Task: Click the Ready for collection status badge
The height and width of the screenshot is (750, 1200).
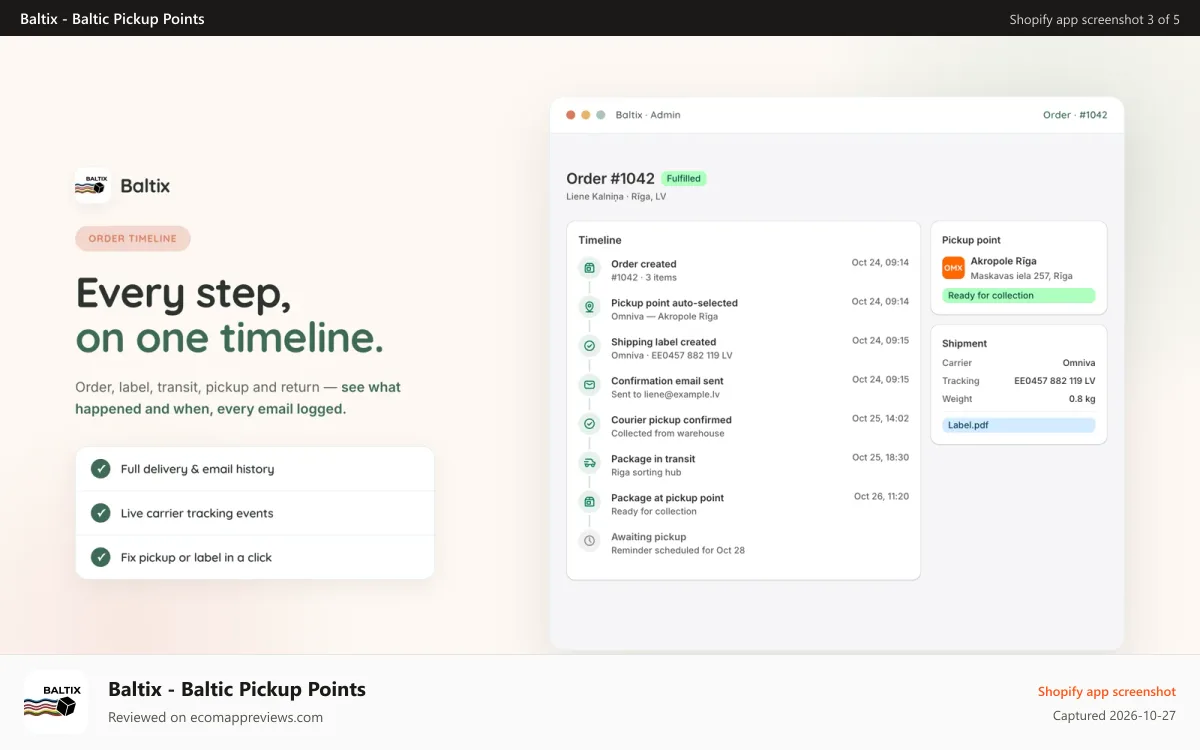Action: pos(1019,296)
